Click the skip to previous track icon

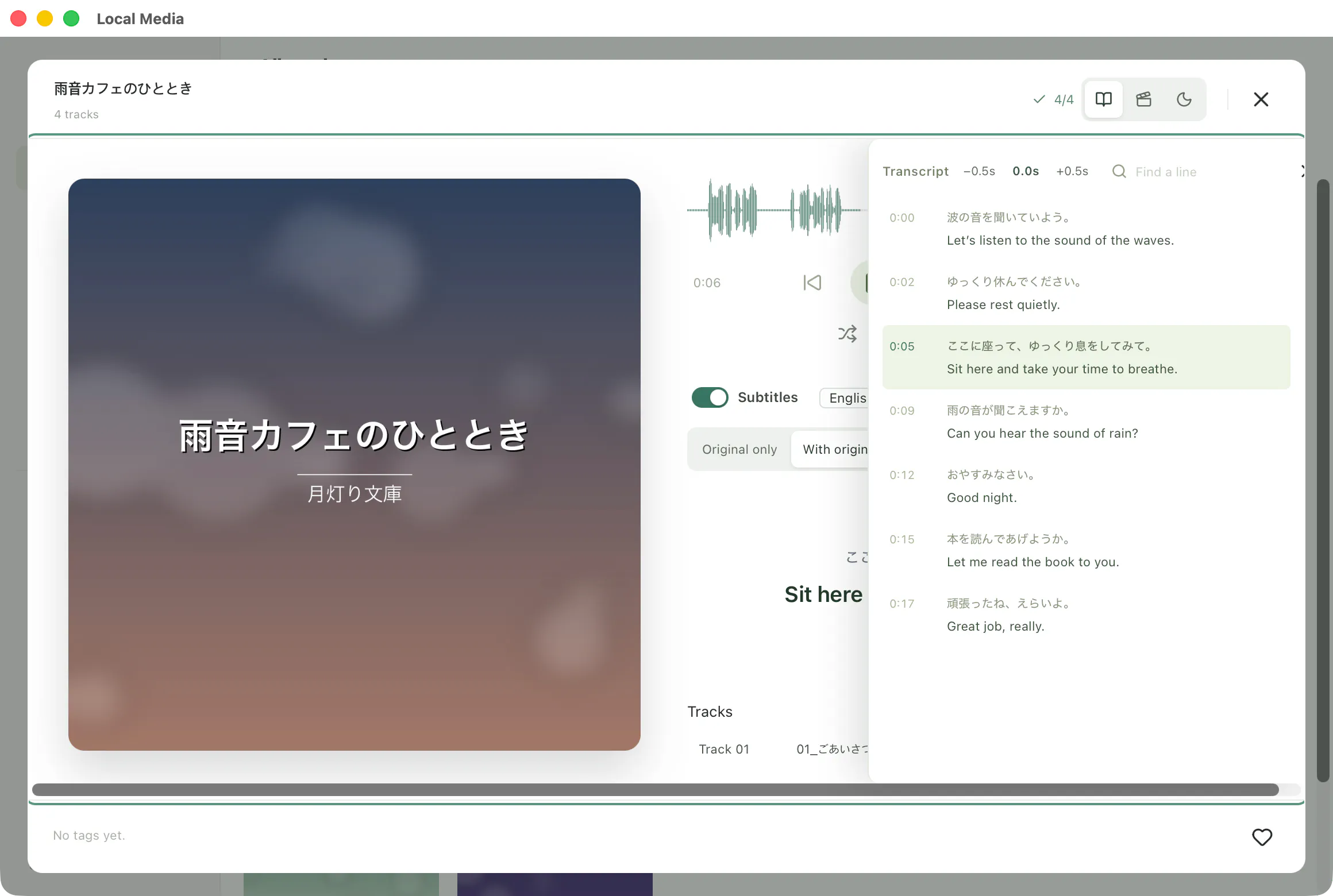click(812, 283)
